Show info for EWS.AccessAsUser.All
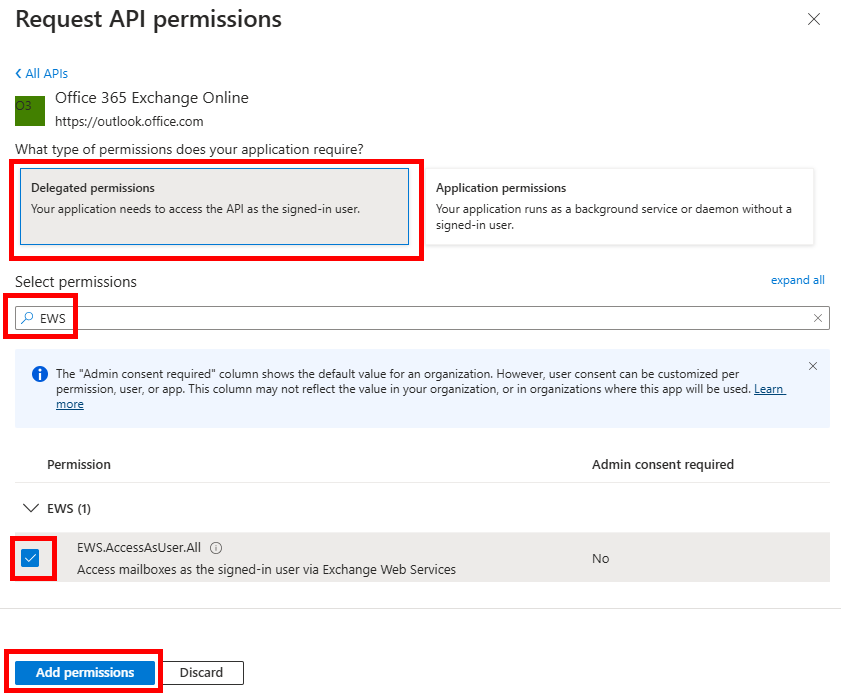 pyautogui.click(x=216, y=547)
